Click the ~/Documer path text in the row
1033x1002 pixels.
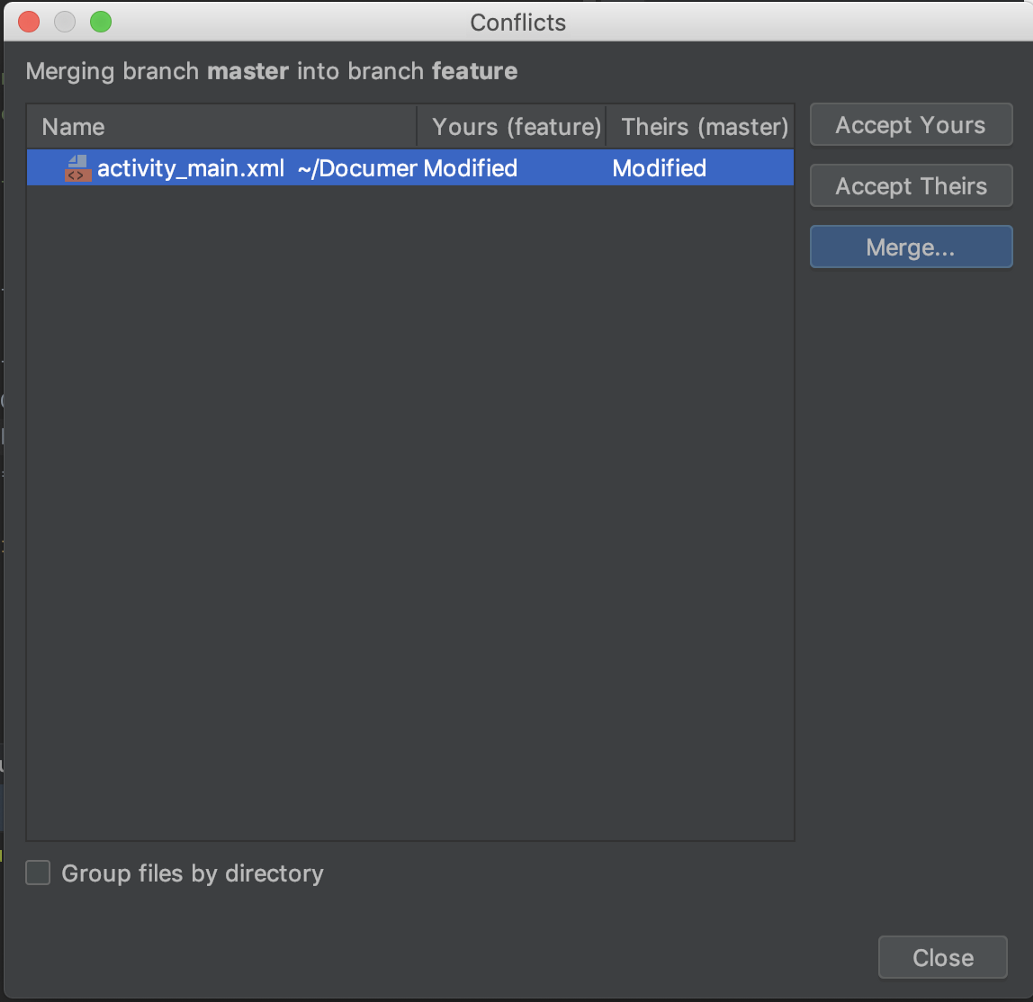(356, 168)
